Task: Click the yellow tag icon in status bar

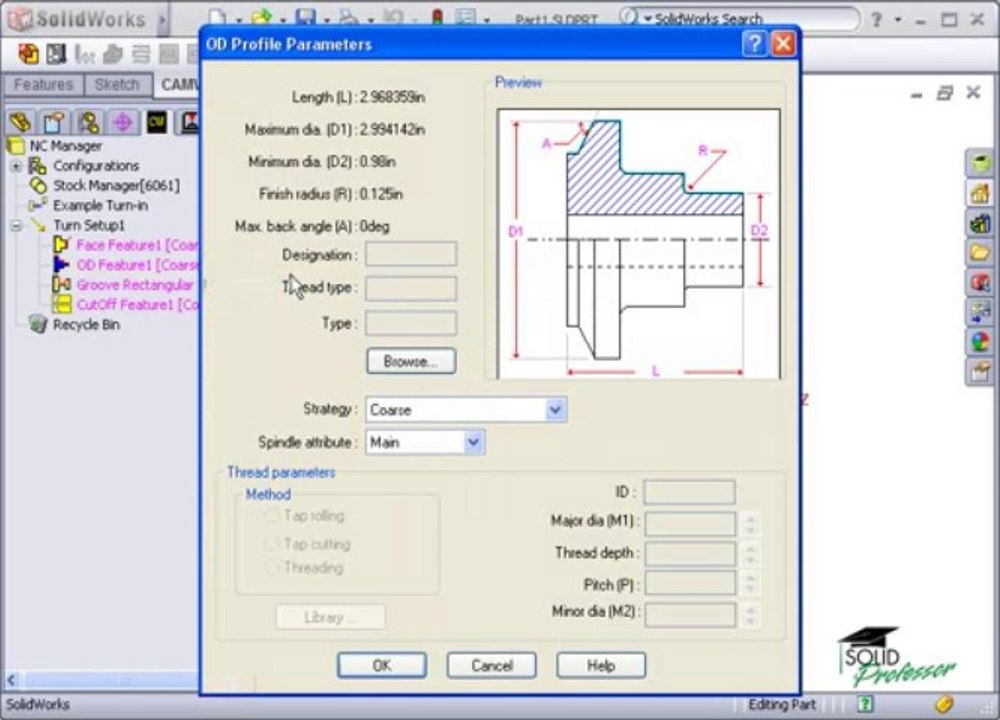Action: (x=944, y=704)
